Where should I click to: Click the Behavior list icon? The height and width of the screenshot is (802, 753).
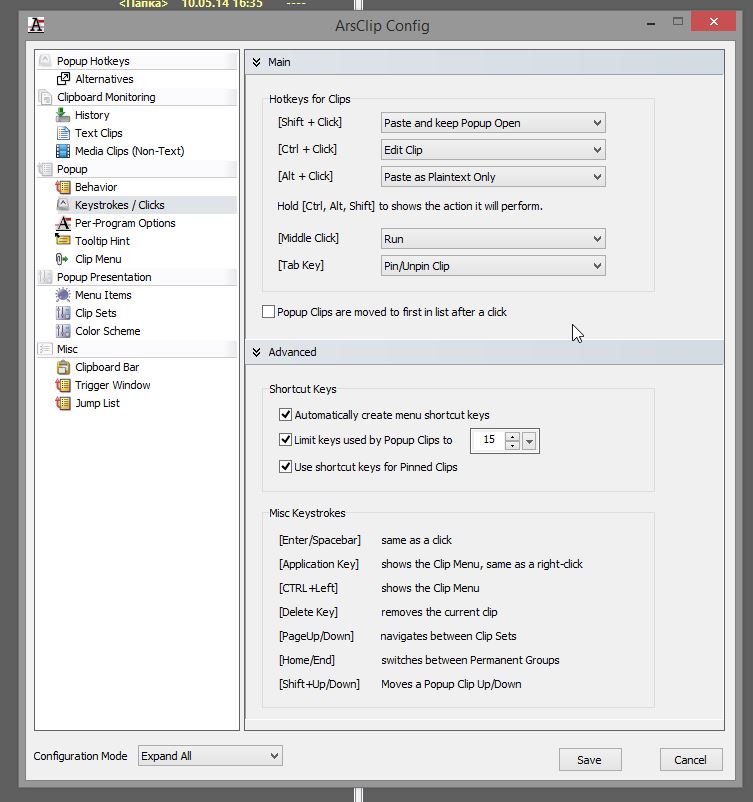point(63,187)
